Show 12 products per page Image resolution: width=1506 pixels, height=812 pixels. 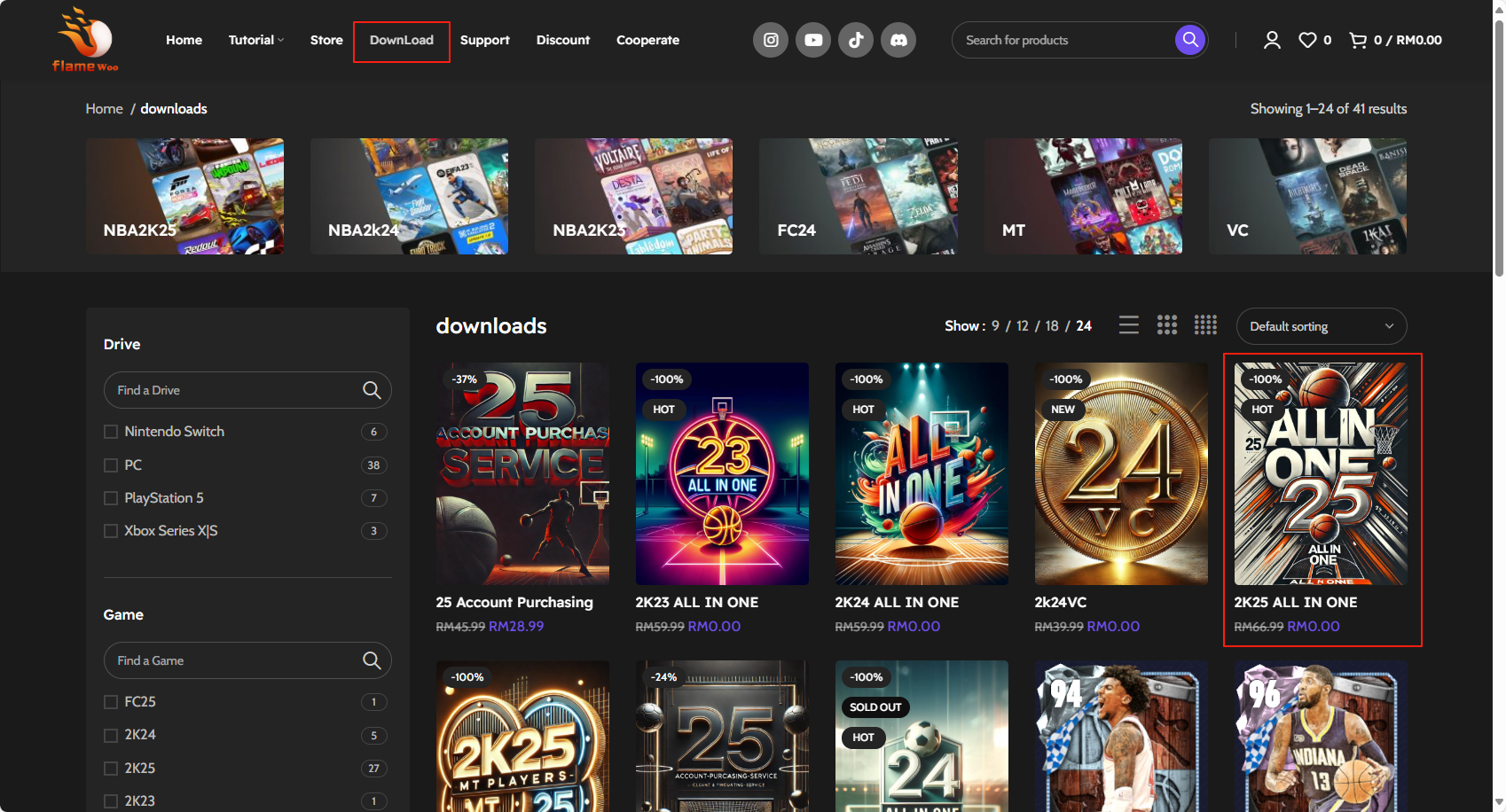[1022, 326]
